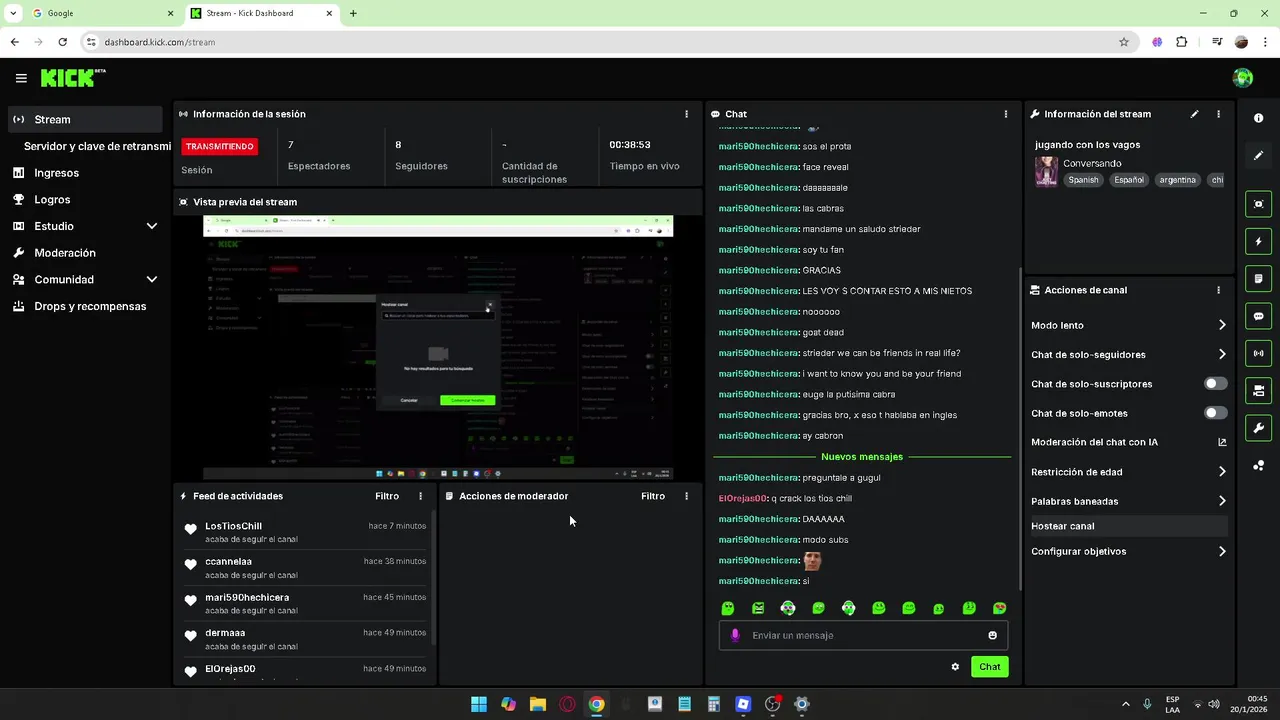Click the Spanish stream tag
Image resolution: width=1280 pixels, height=720 pixels.
pyautogui.click(x=1083, y=180)
